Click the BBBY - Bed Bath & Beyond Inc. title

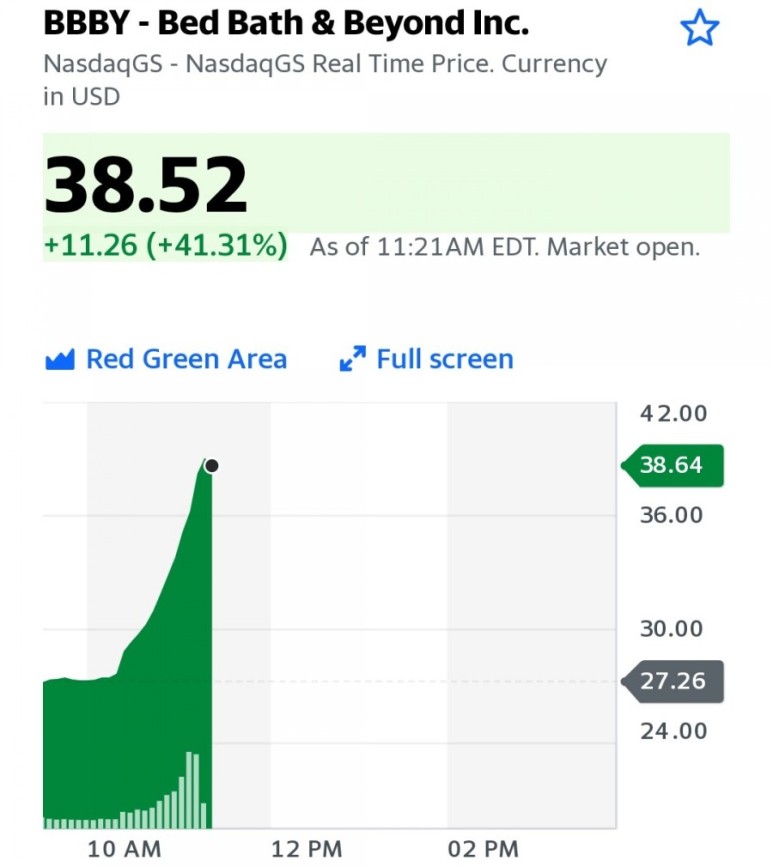(286, 23)
